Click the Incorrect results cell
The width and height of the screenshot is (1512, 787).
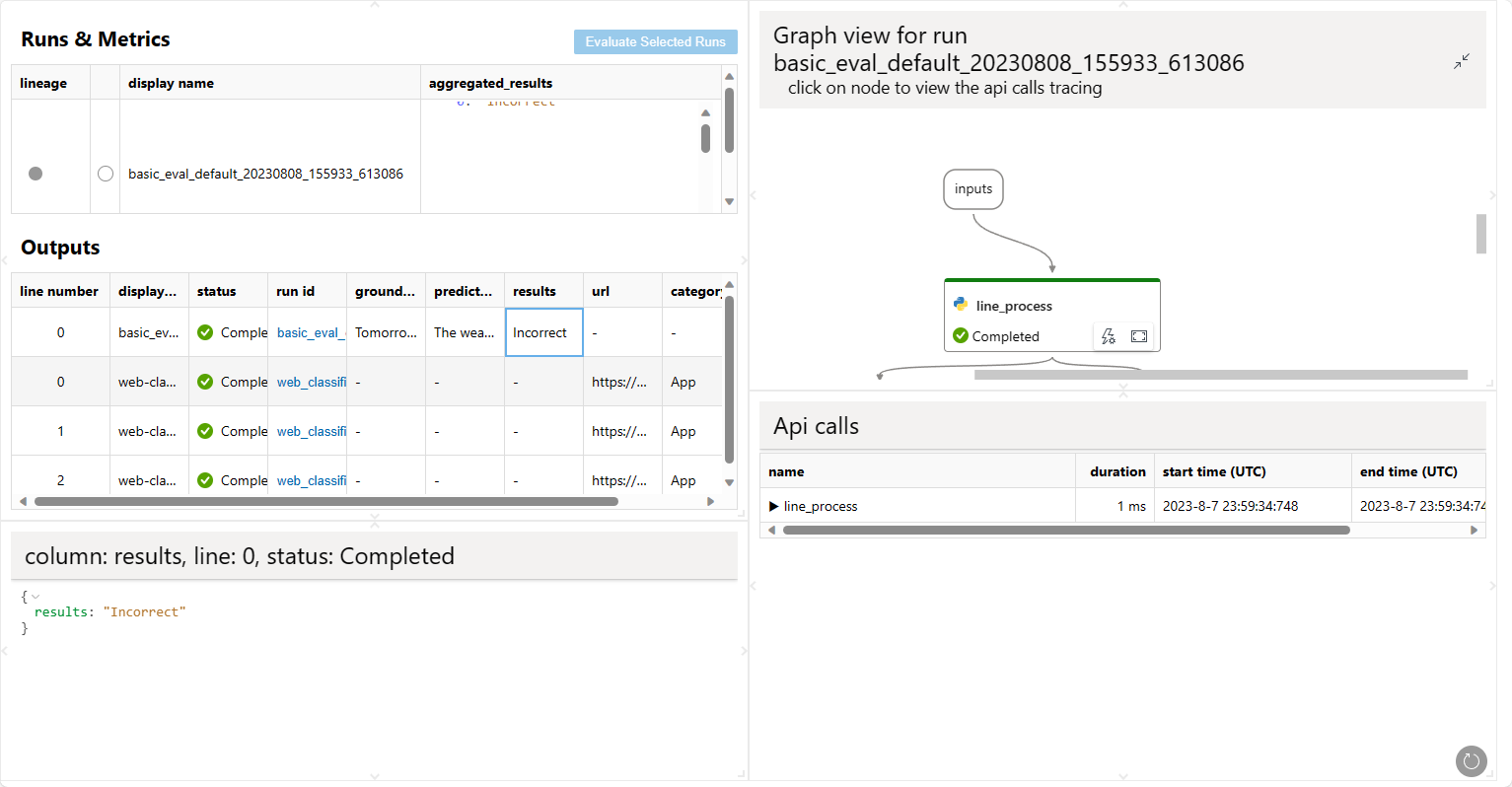[x=543, y=332]
